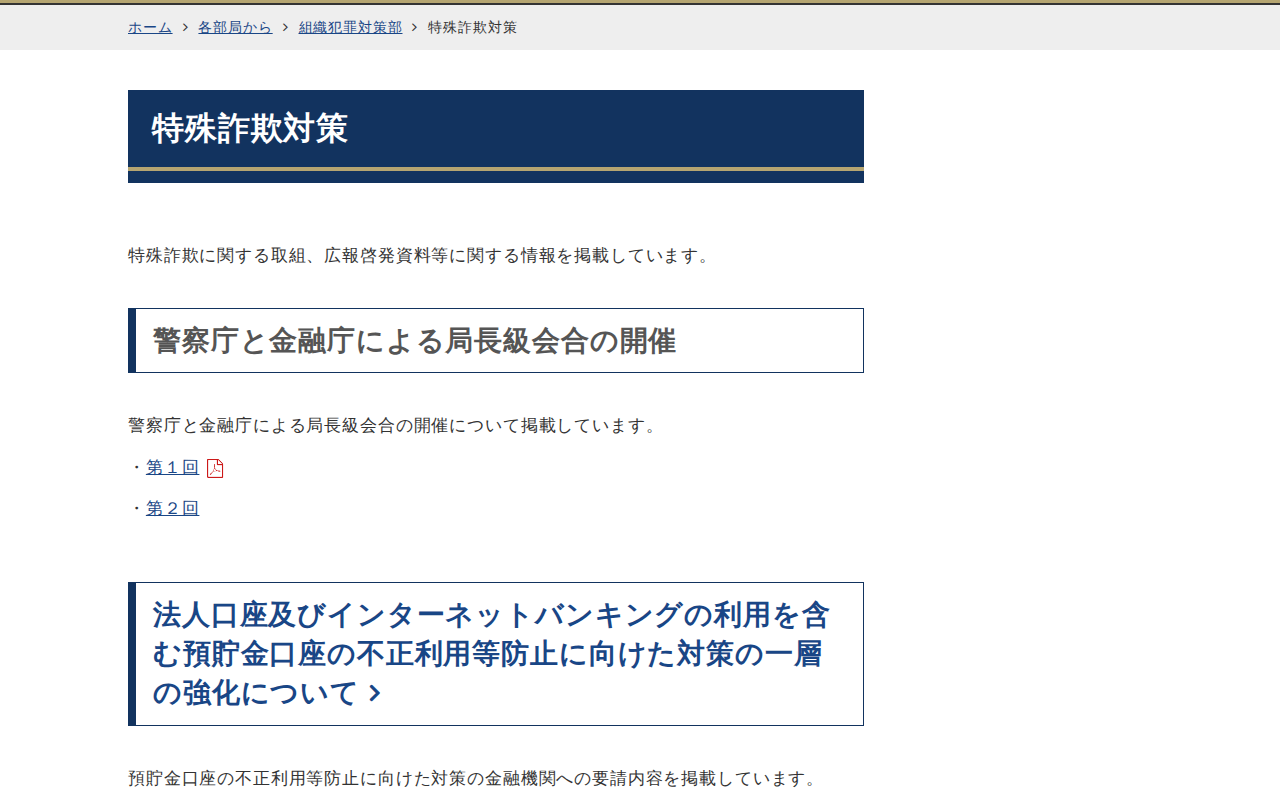This screenshot has width=1280, height=800.
Task: Click the sentence 預貯金口座の不正利用等防止に向けた対策の金融機関への要請内容
Action: 475,778
